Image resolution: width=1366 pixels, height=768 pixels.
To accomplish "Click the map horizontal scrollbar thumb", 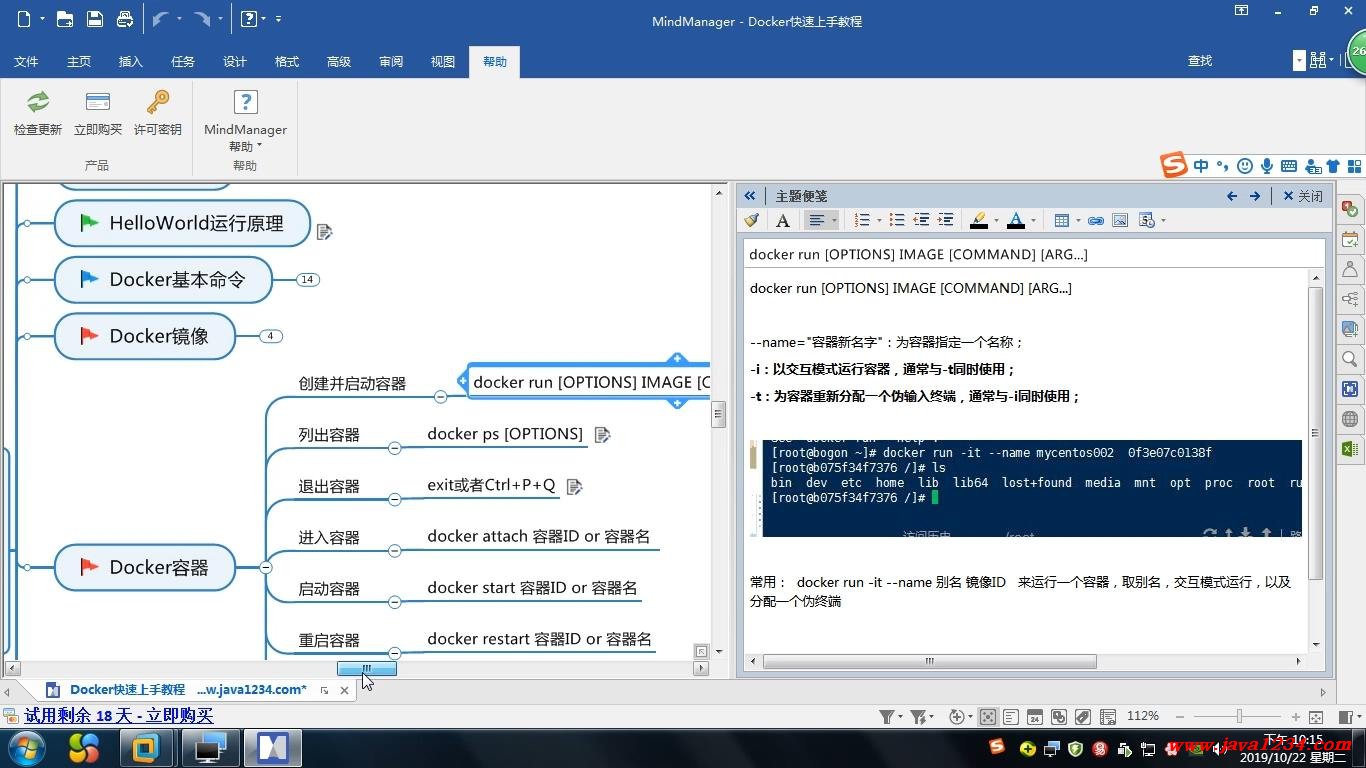I will click(367, 668).
